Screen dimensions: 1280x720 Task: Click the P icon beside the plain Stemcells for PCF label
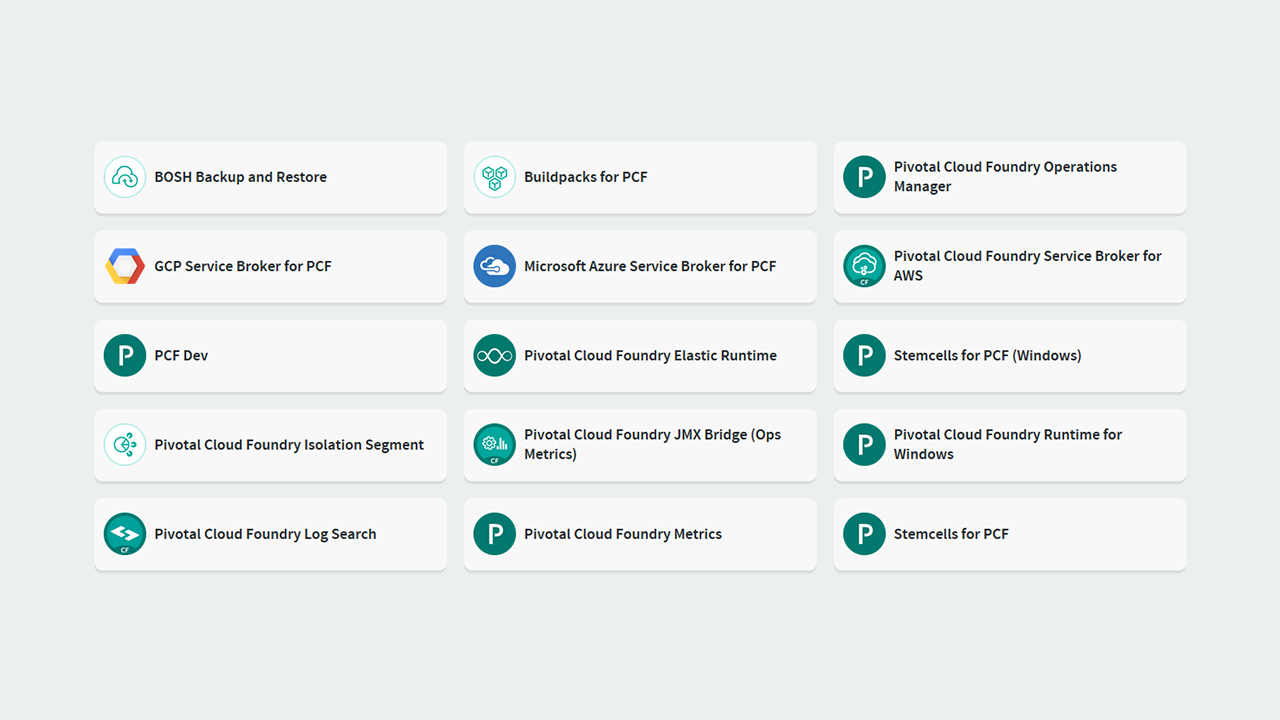pos(865,534)
